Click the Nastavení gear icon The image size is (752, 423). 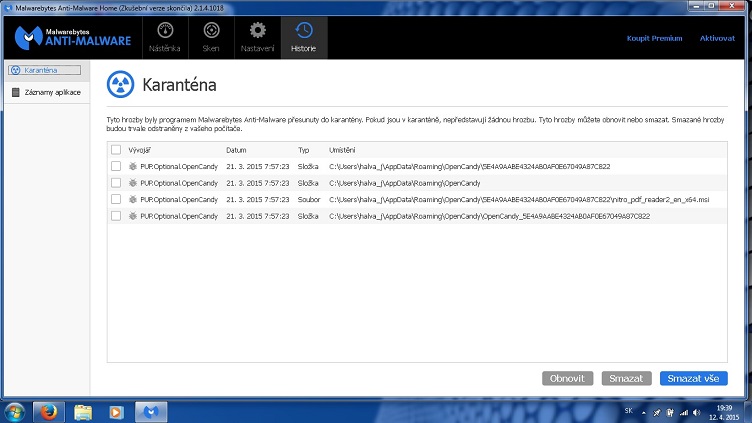258,30
